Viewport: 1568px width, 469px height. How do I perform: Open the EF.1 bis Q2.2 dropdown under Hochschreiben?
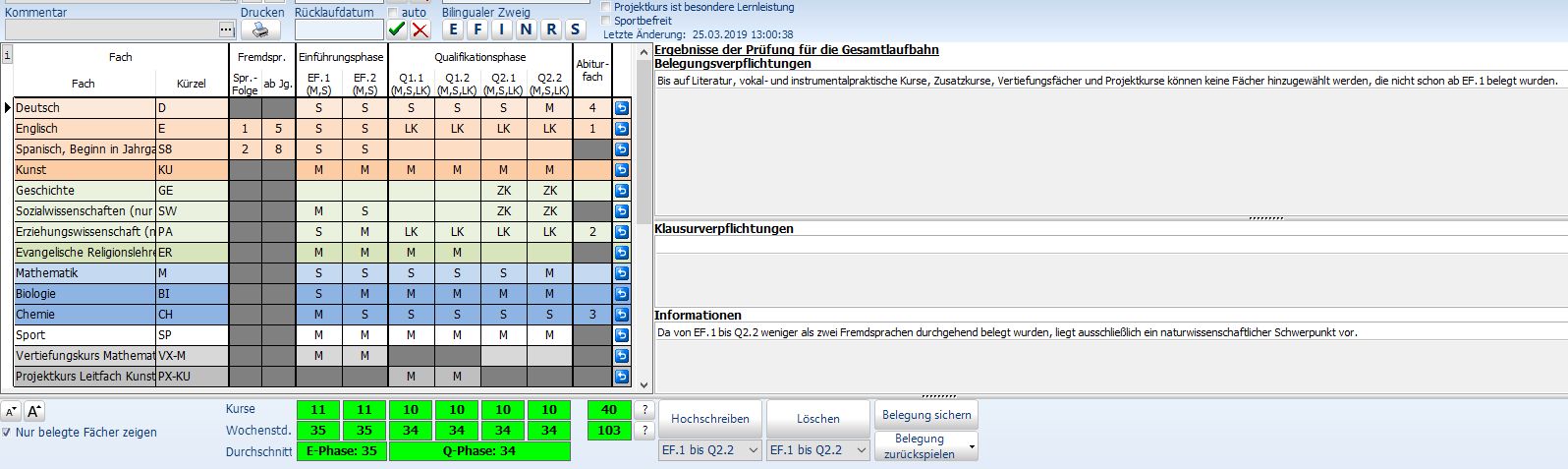(x=710, y=450)
